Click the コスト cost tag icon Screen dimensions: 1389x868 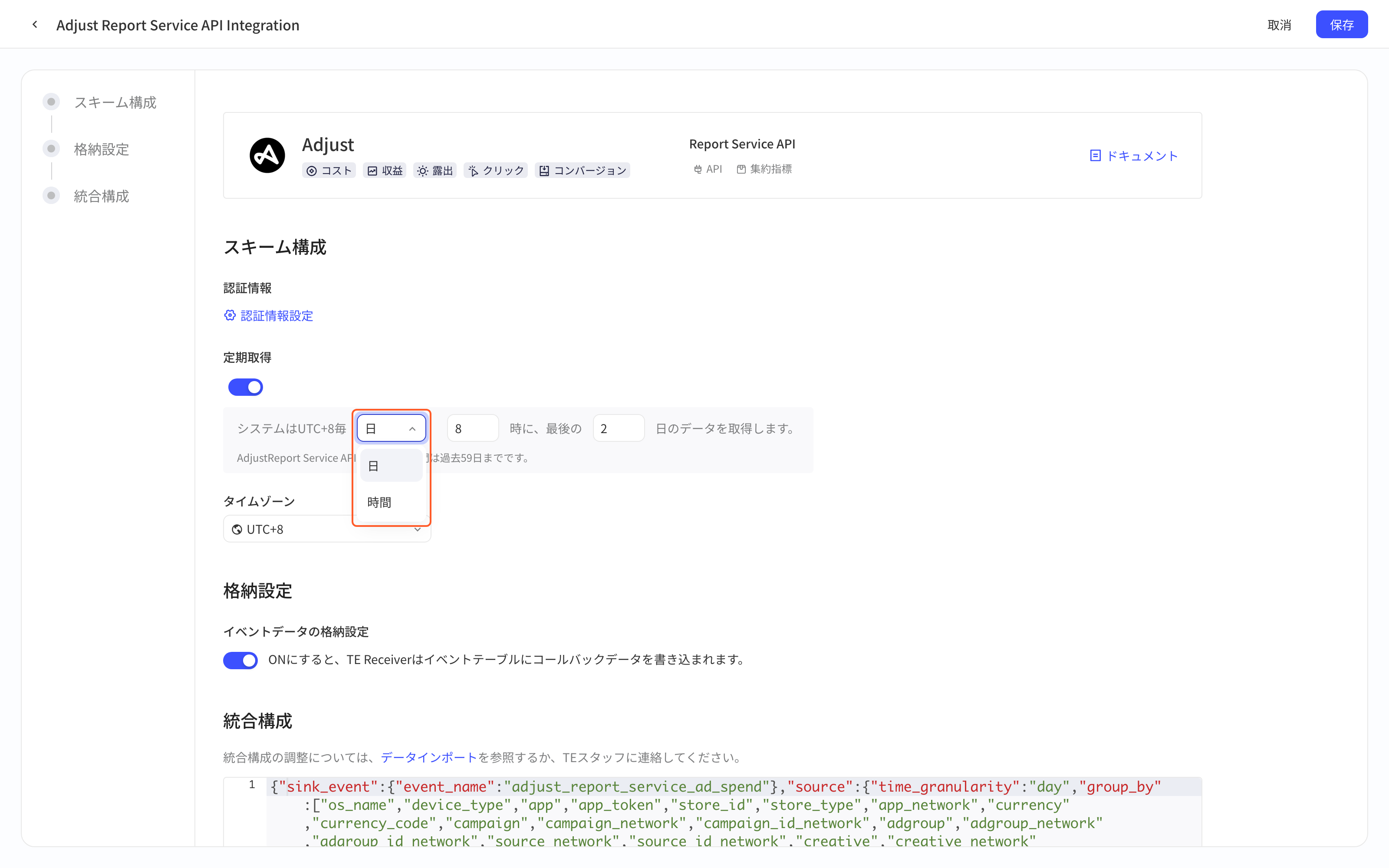pyautogui.click(x=311, y=171)
